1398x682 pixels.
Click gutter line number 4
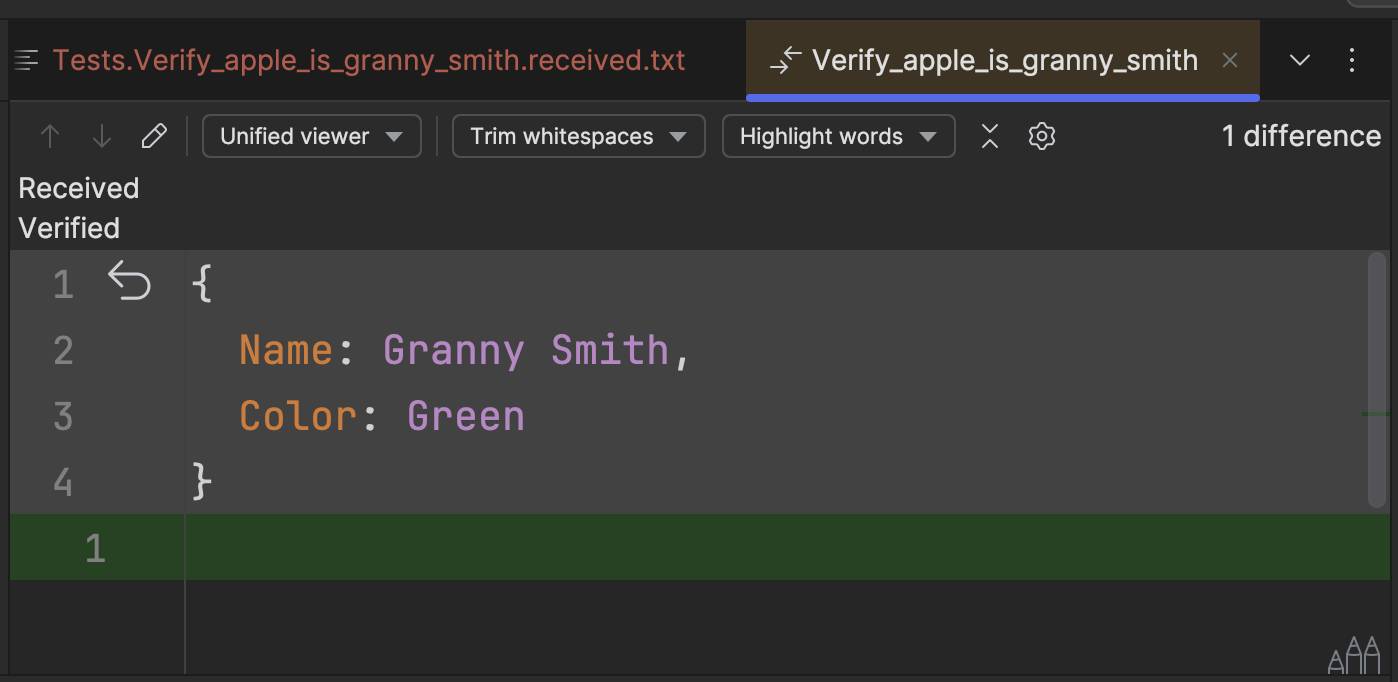click(x=63, y=482)
